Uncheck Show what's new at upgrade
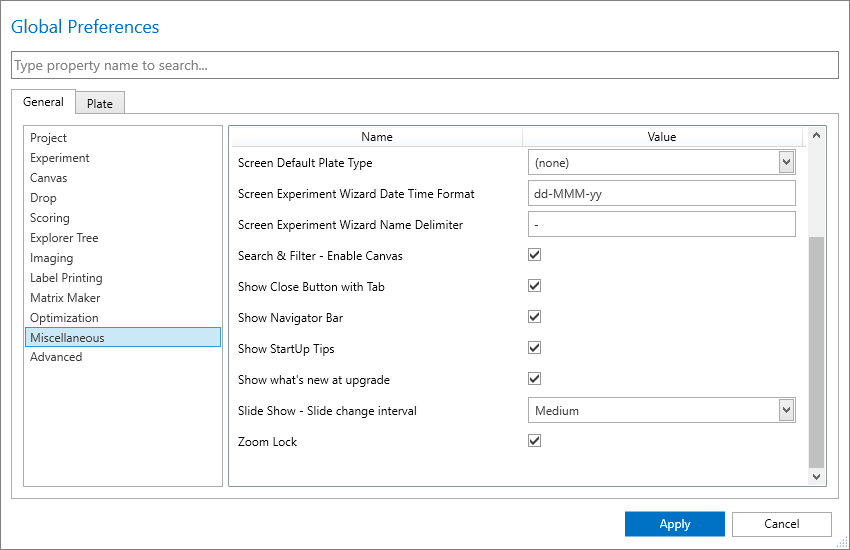This screenshot has width=850, height=550. pos(534,379)
